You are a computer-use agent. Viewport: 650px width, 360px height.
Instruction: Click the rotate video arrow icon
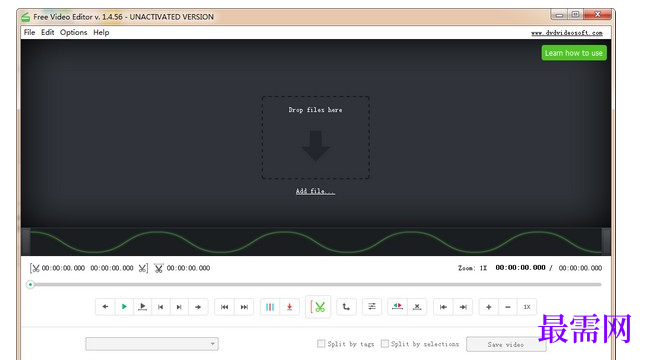(x=346, y=307)
